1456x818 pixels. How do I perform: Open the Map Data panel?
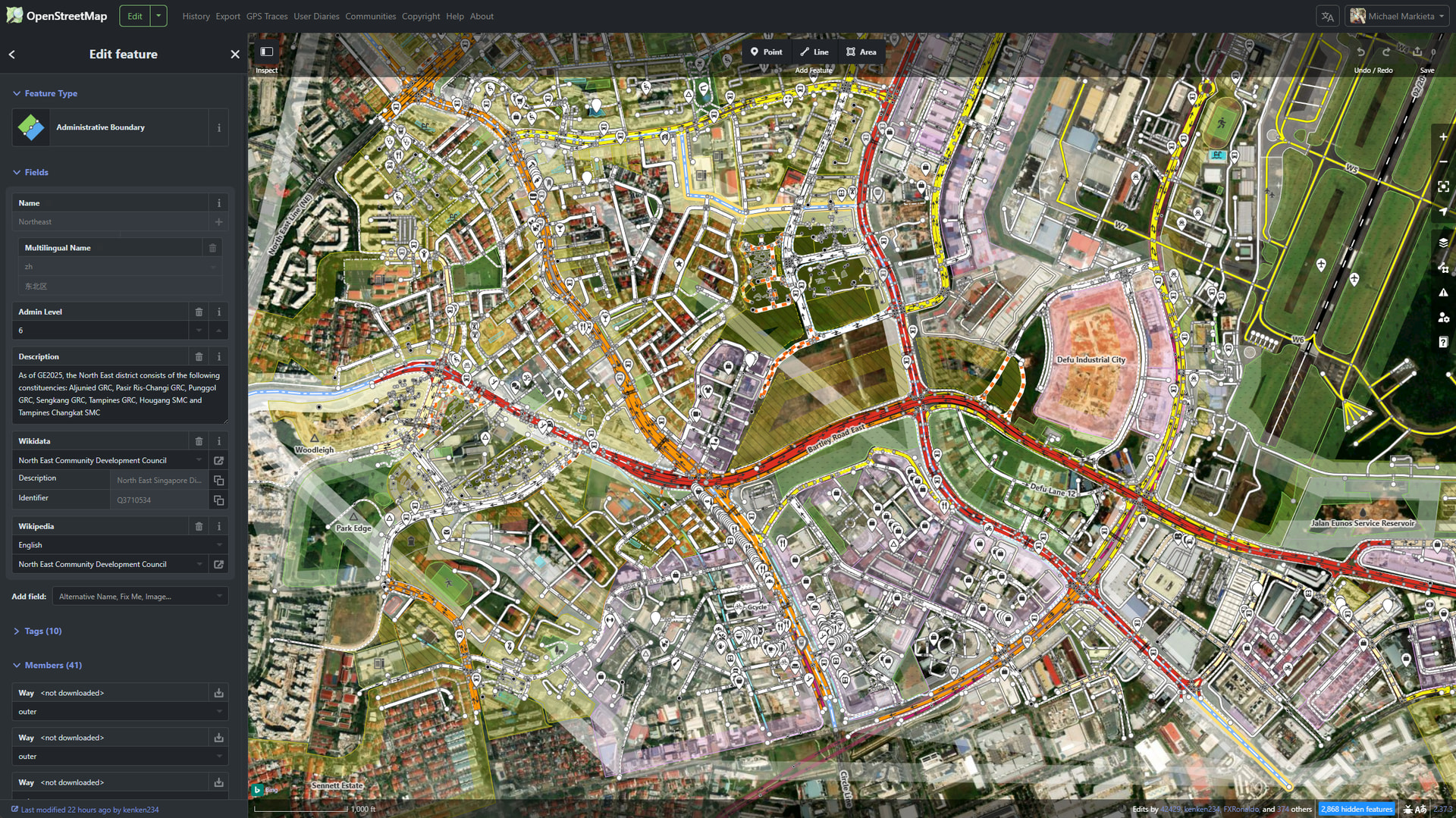(x=1442, y=268)
